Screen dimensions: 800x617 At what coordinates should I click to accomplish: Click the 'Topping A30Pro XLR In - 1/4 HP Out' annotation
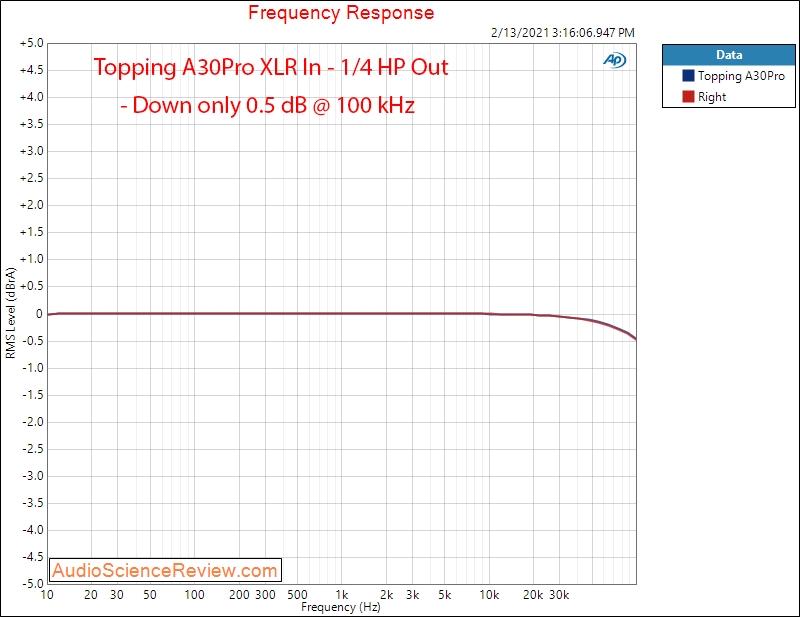coord(271,67)
